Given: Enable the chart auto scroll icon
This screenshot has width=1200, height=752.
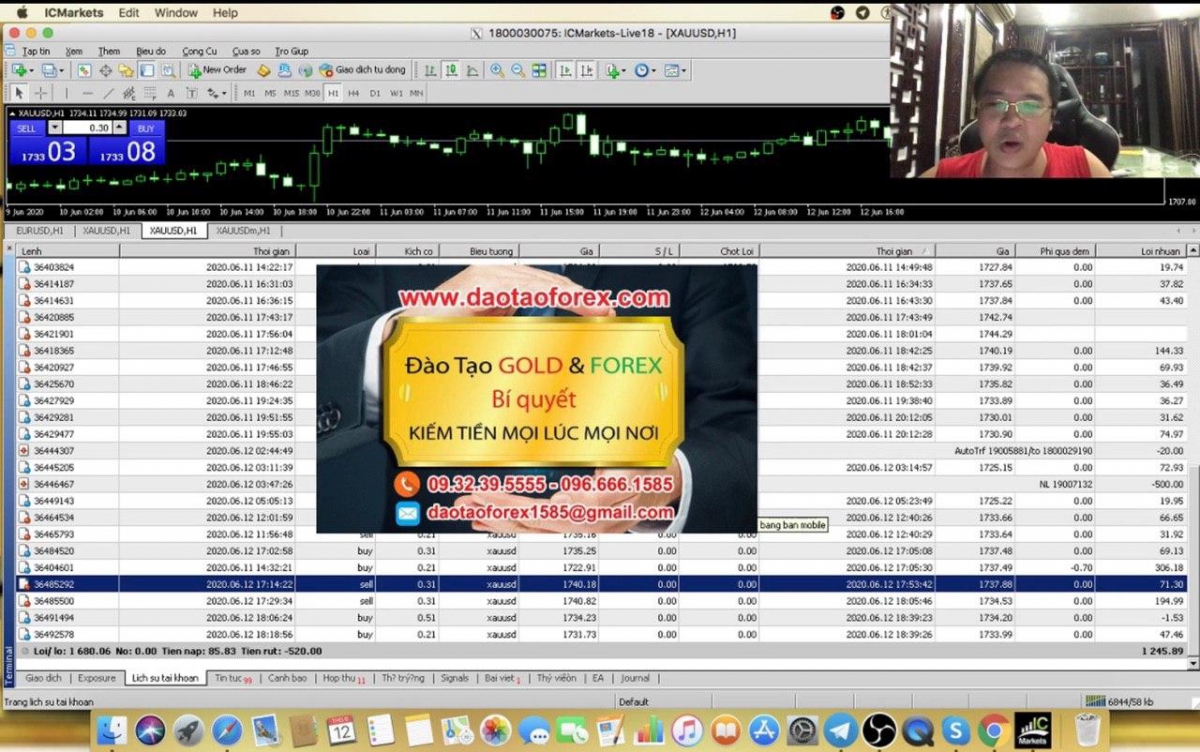Looking at the screenshot, I should [x=566, y=70].
